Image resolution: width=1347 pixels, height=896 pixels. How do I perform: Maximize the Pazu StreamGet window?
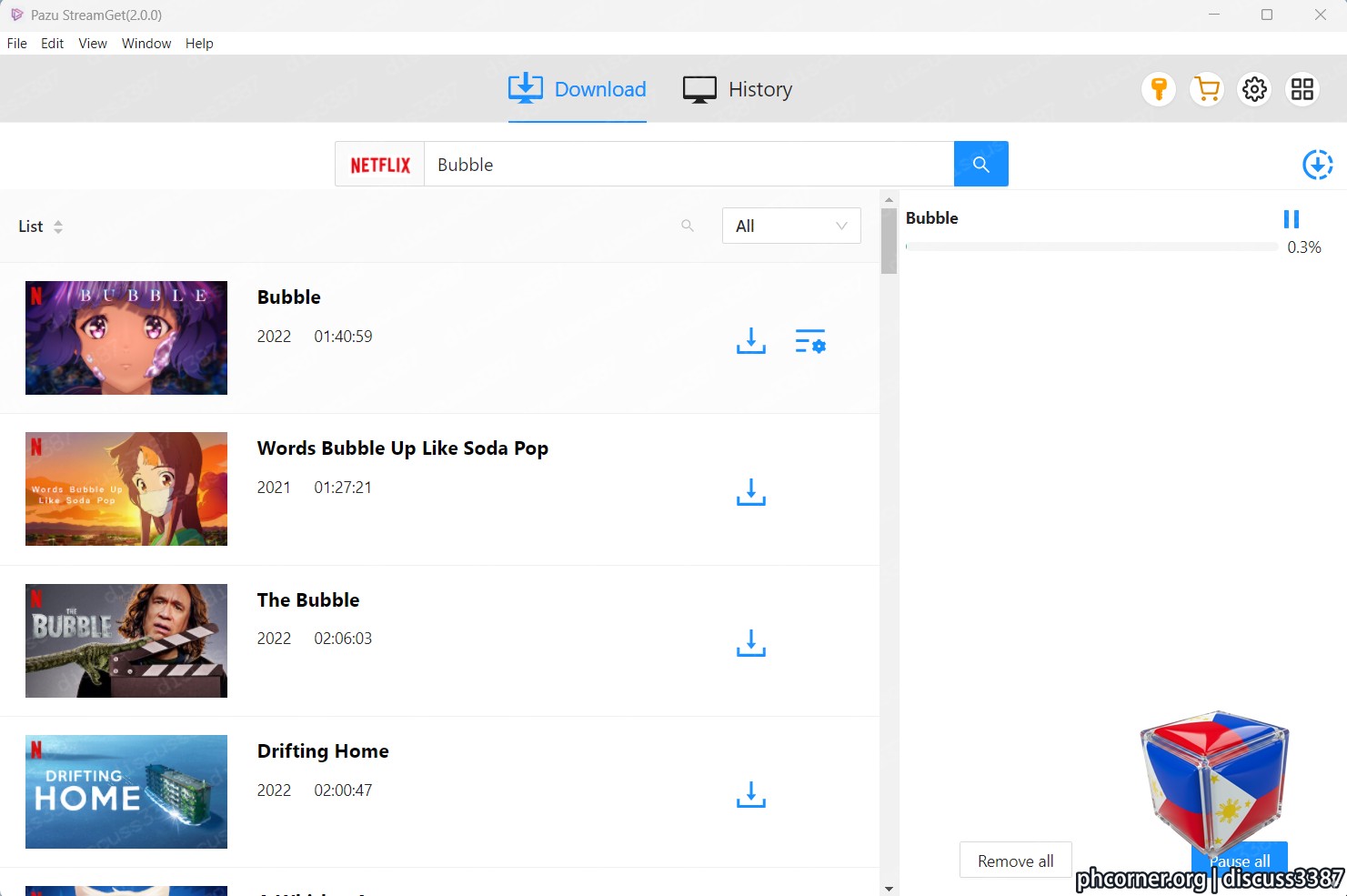pyautogui.click(x=1267, y=15)
